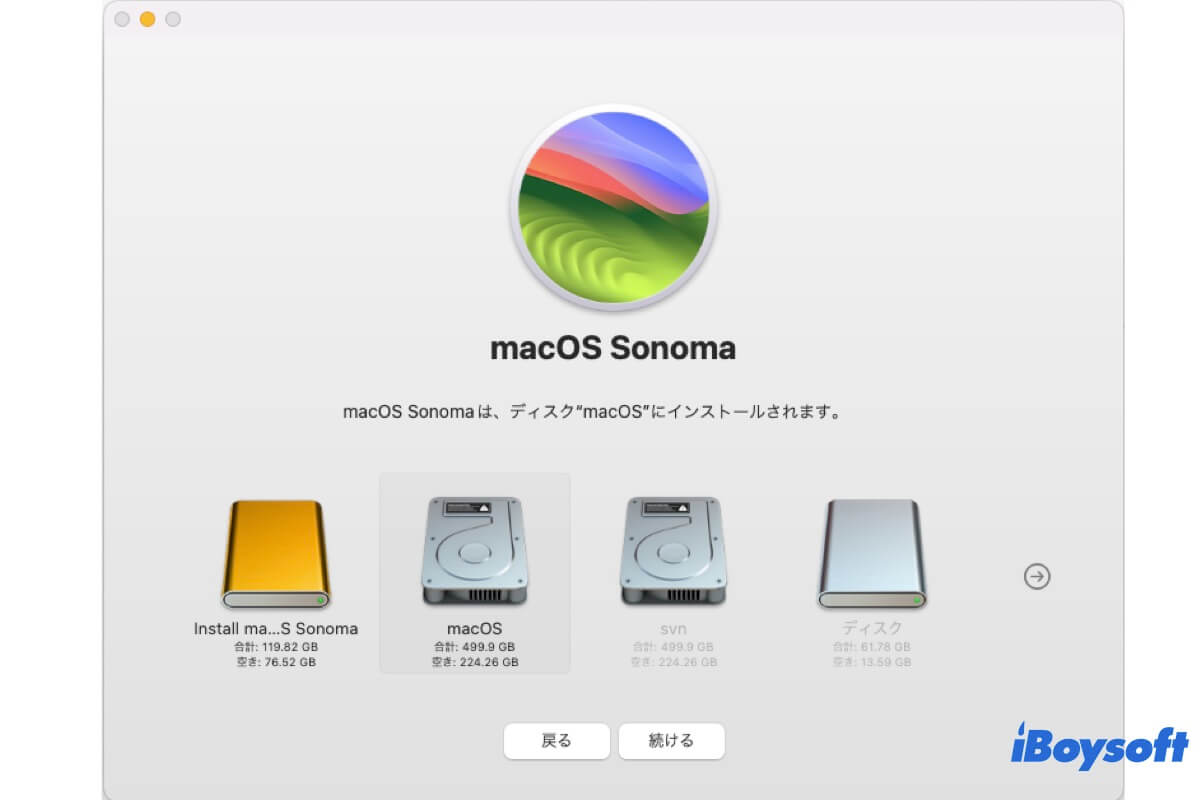Screen dimensions: 1200x800
Task: Continue installation with the 続ける button
Action: coord(671,741)
